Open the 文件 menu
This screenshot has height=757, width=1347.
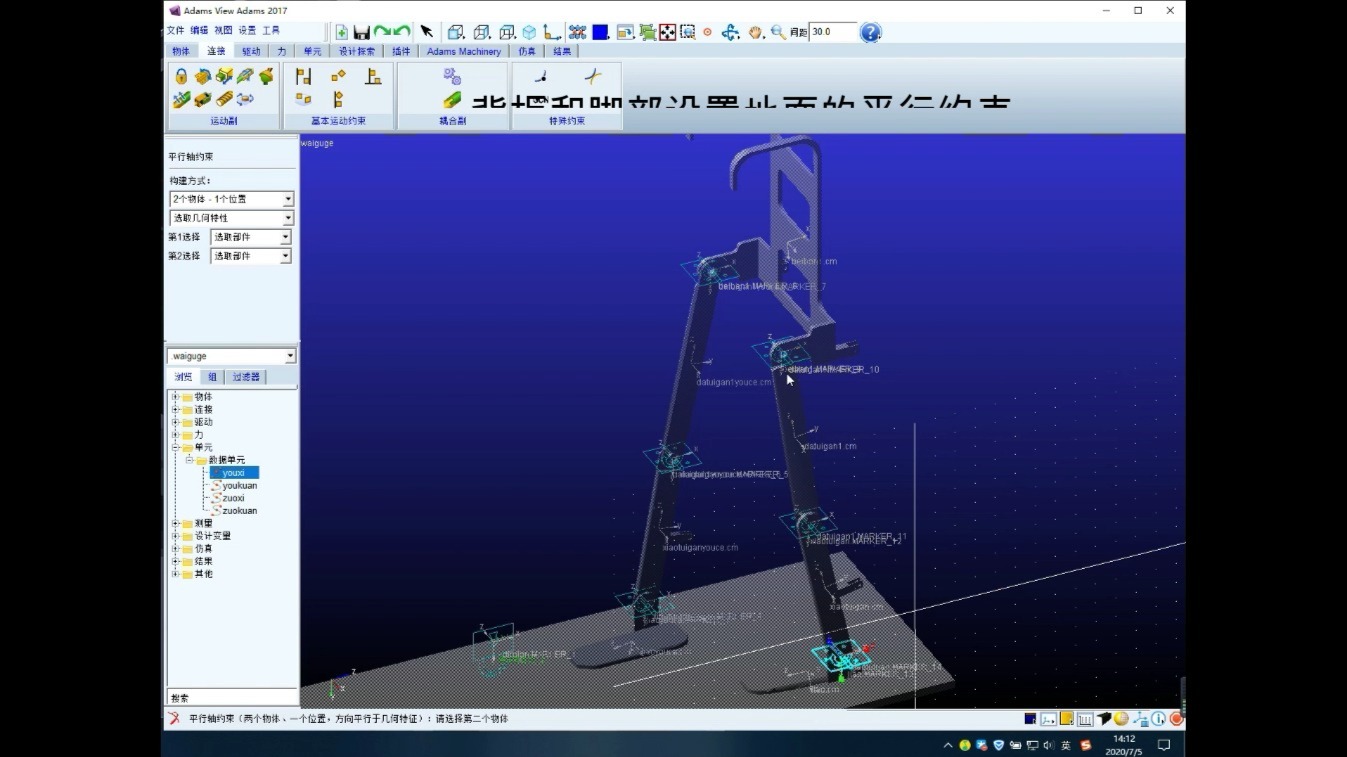coord(175,31)
